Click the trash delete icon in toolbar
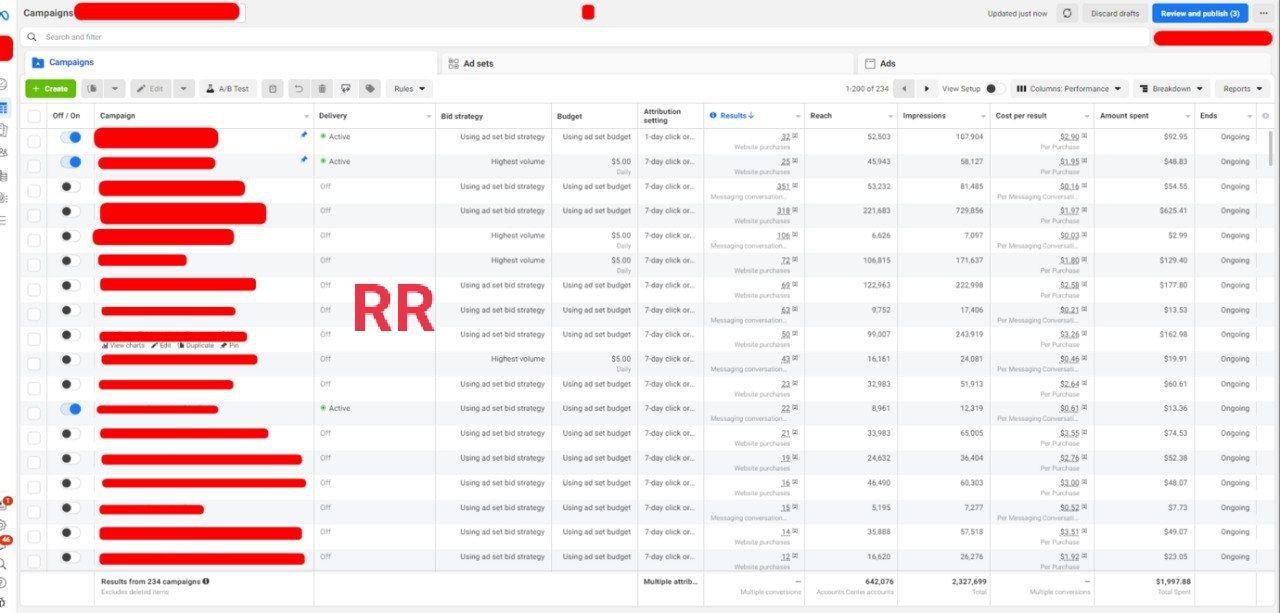Image resolution: width=1280 pixels, height=613 pixels. (x=322, y=89)
